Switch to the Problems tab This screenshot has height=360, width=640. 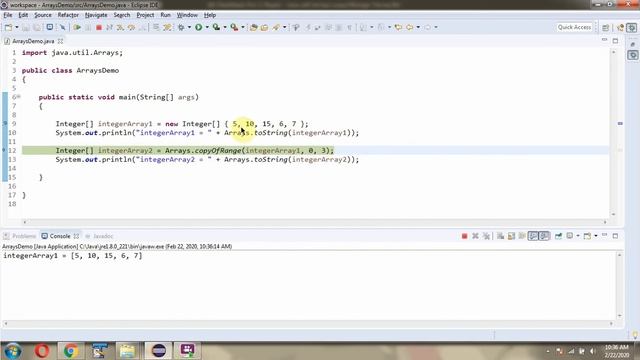(x=20, y=236)
